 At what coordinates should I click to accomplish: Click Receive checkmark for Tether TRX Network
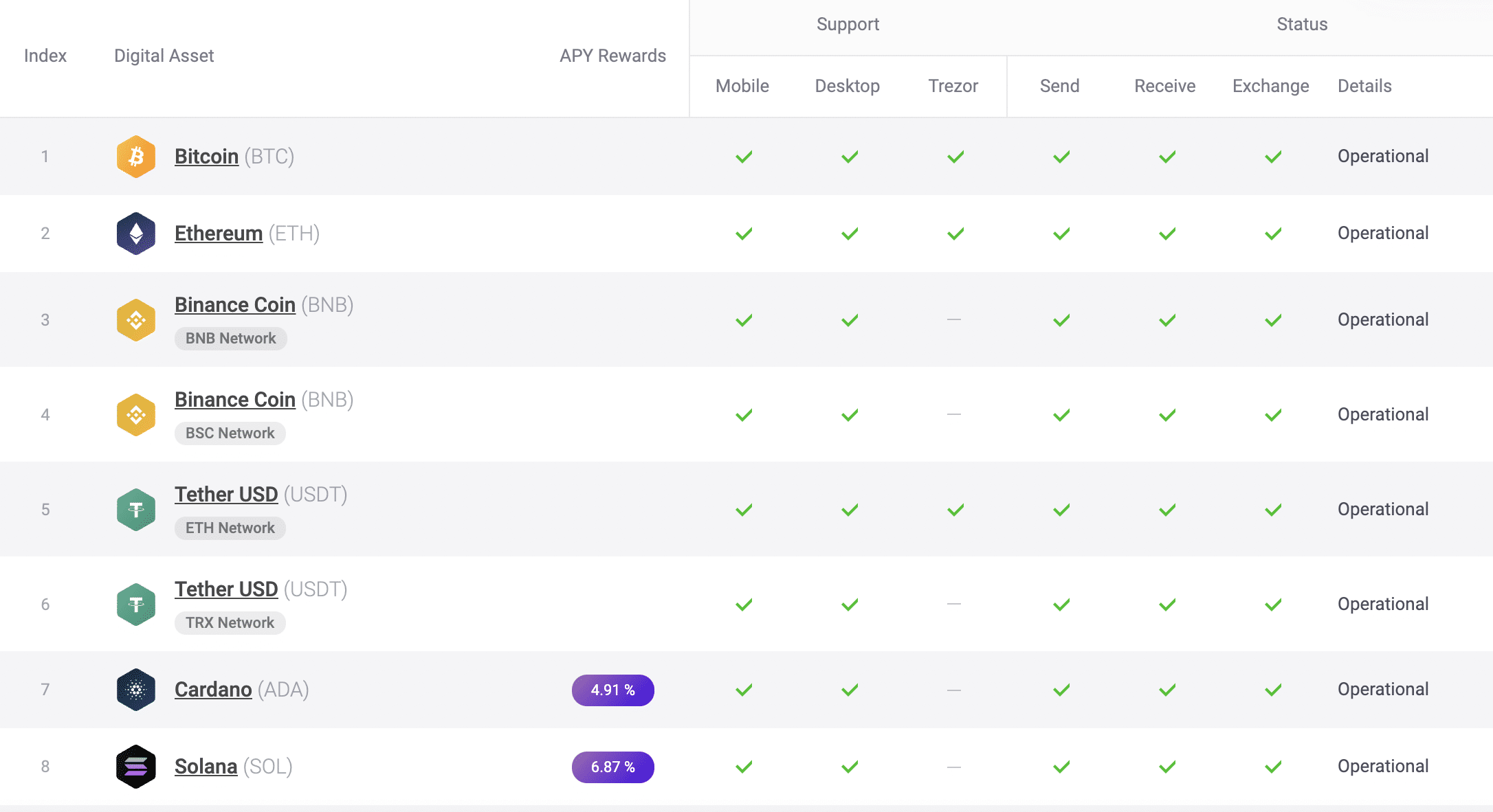pyautogui.click(x=1167, y=605)
